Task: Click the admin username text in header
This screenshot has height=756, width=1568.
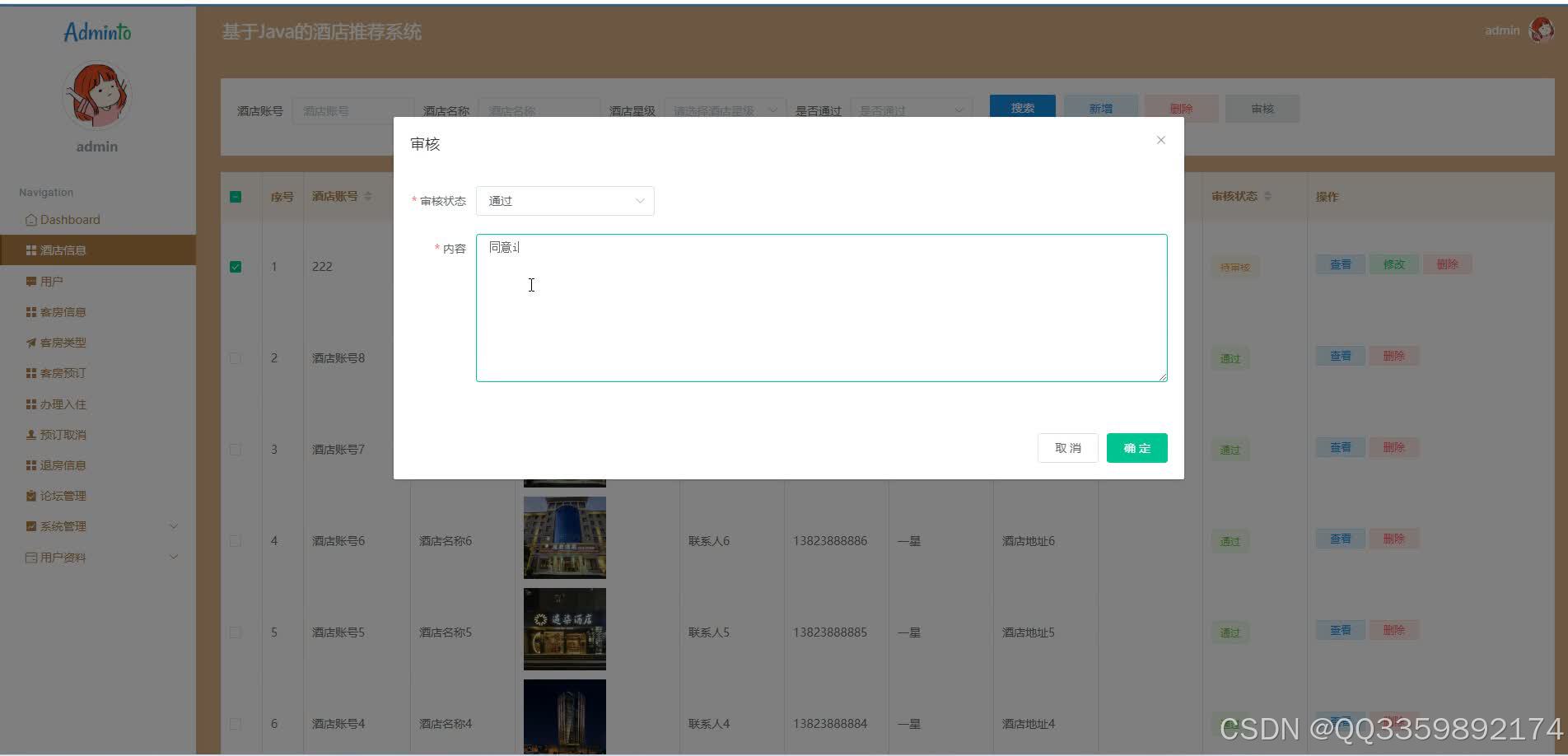Action: click(1502, 30)
